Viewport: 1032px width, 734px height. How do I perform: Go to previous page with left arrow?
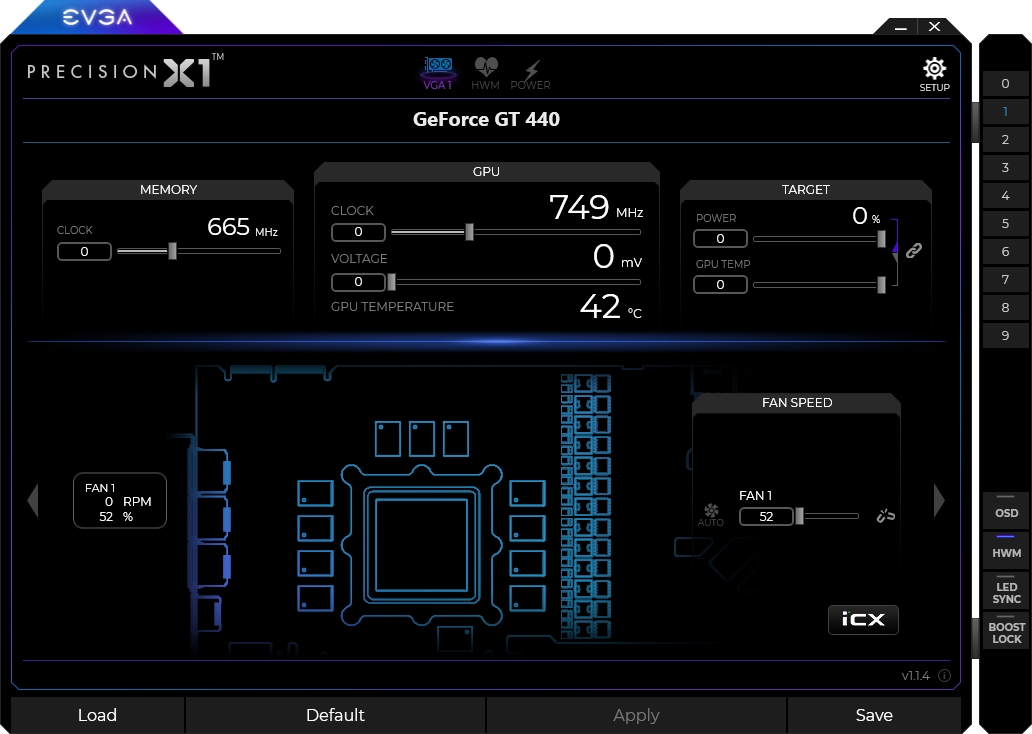coord(33,501)
